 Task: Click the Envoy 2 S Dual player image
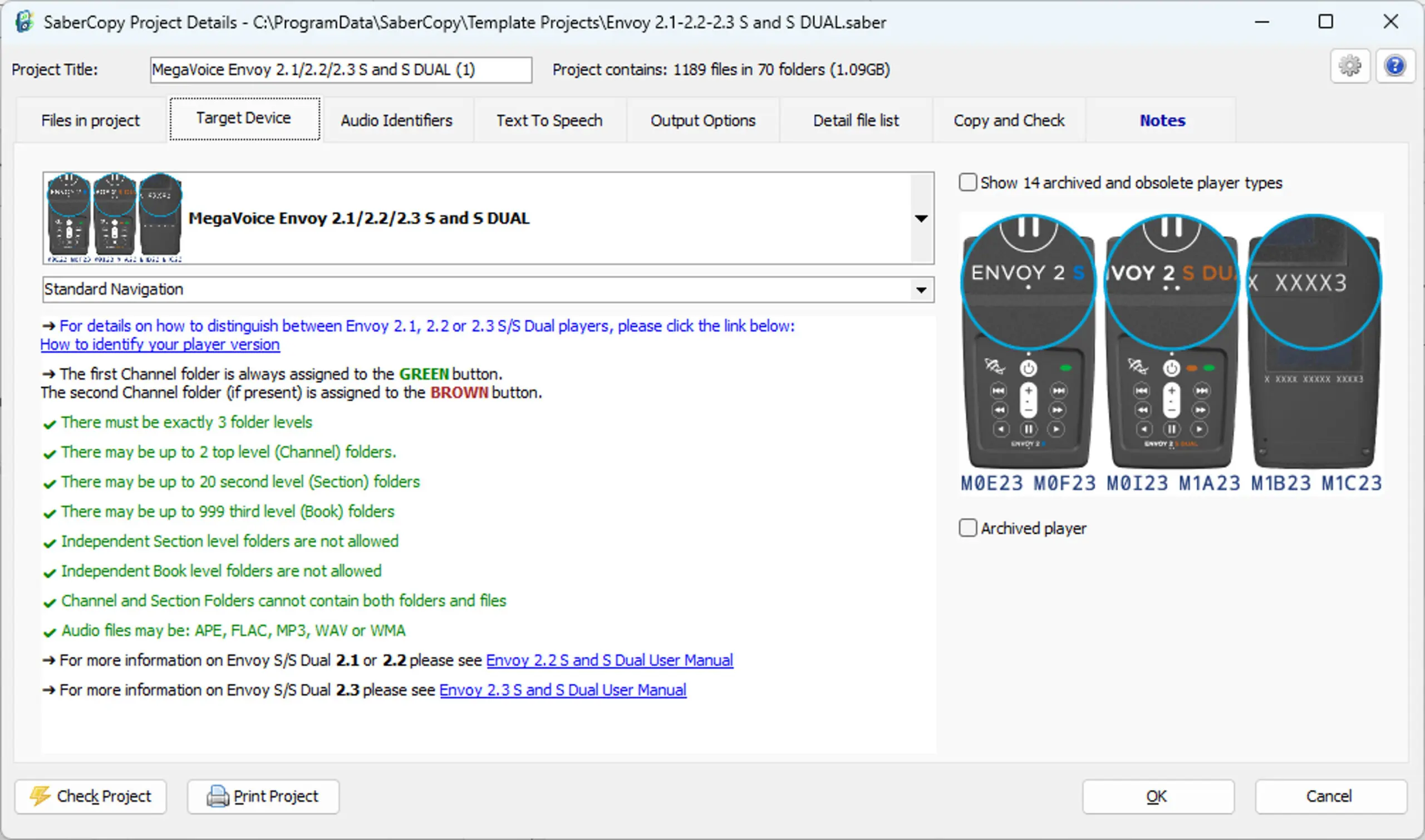point(1172,341)
